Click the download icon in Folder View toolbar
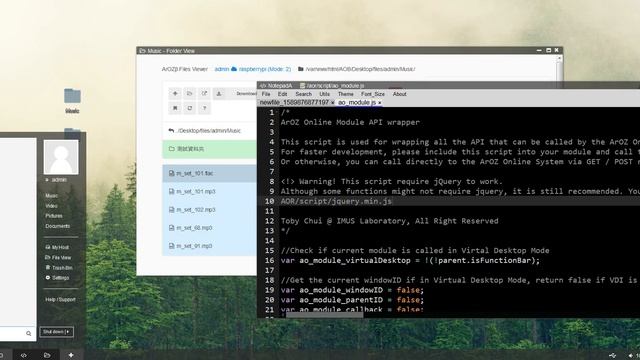 tap(219, 93)
